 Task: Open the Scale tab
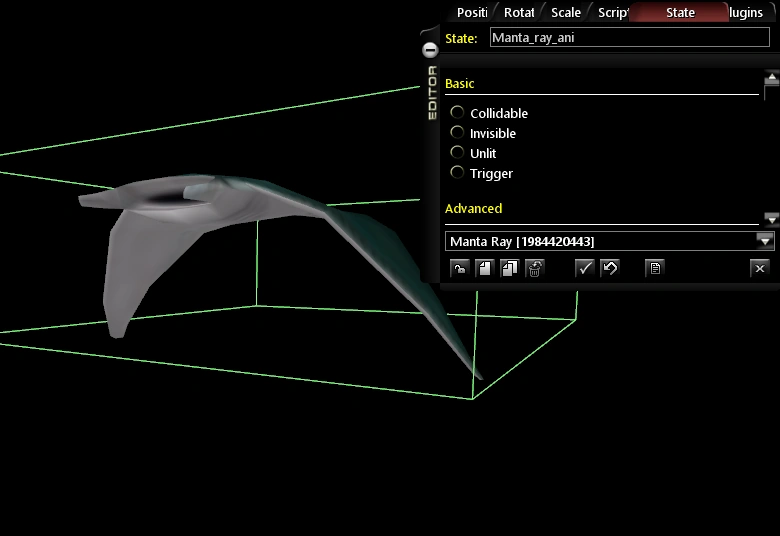(x=566, y=12)
